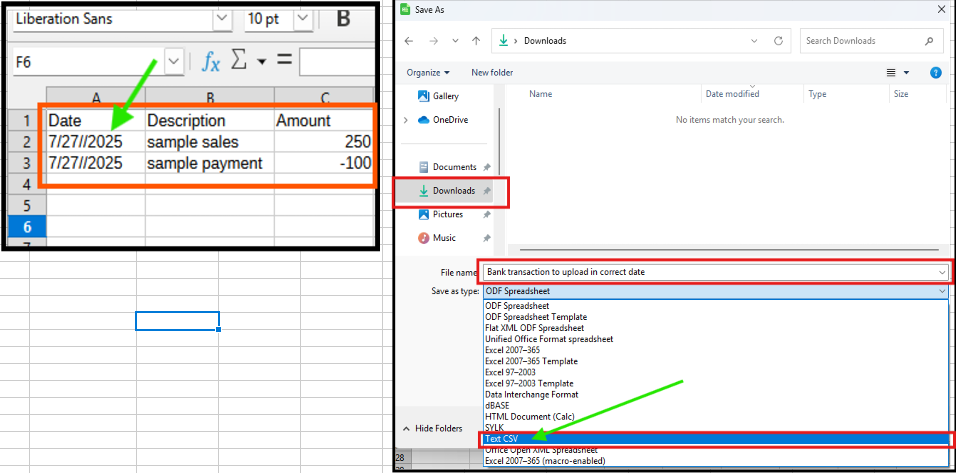Viewport: 956px width, 473px height.
Task: Close the Save As dialog
Action: pos(941,9)
